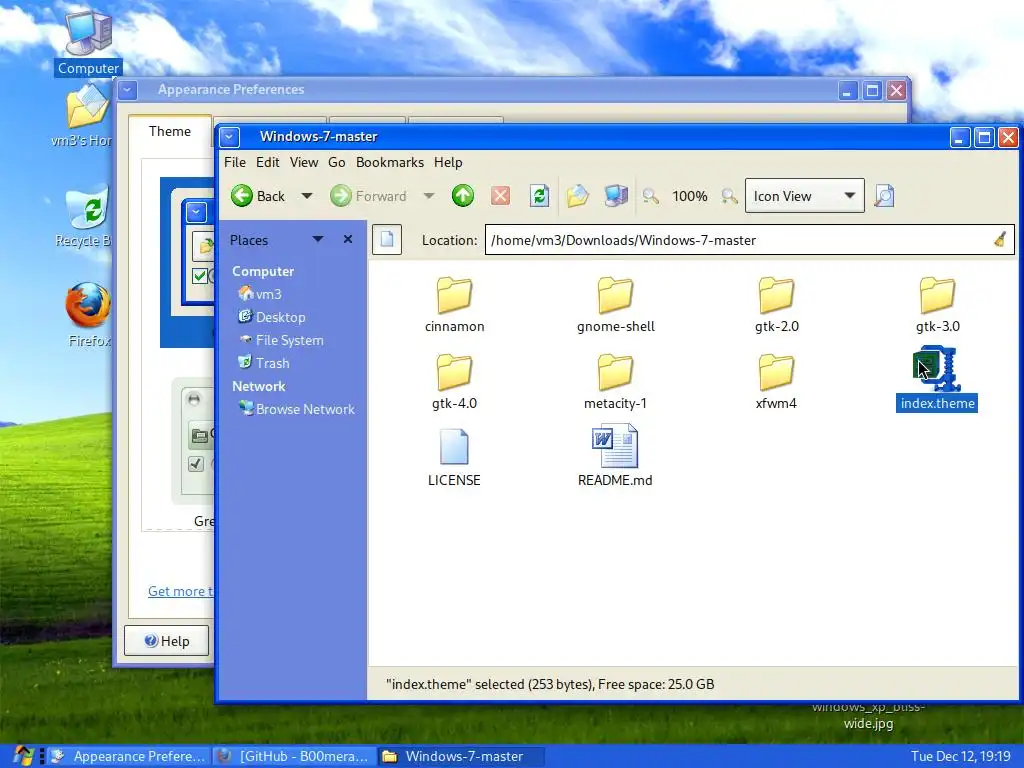
Task: Select the gtk-3.0 folder
Action: pyautogui.click(x=938, y=305)
